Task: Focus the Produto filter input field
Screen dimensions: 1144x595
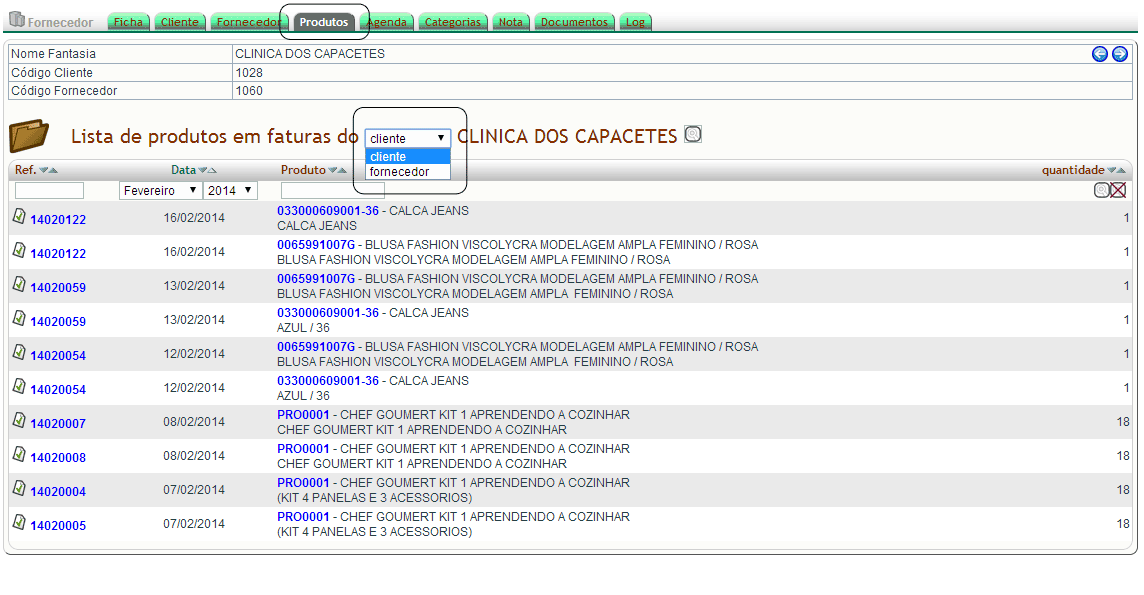Action: click(333, 190)
